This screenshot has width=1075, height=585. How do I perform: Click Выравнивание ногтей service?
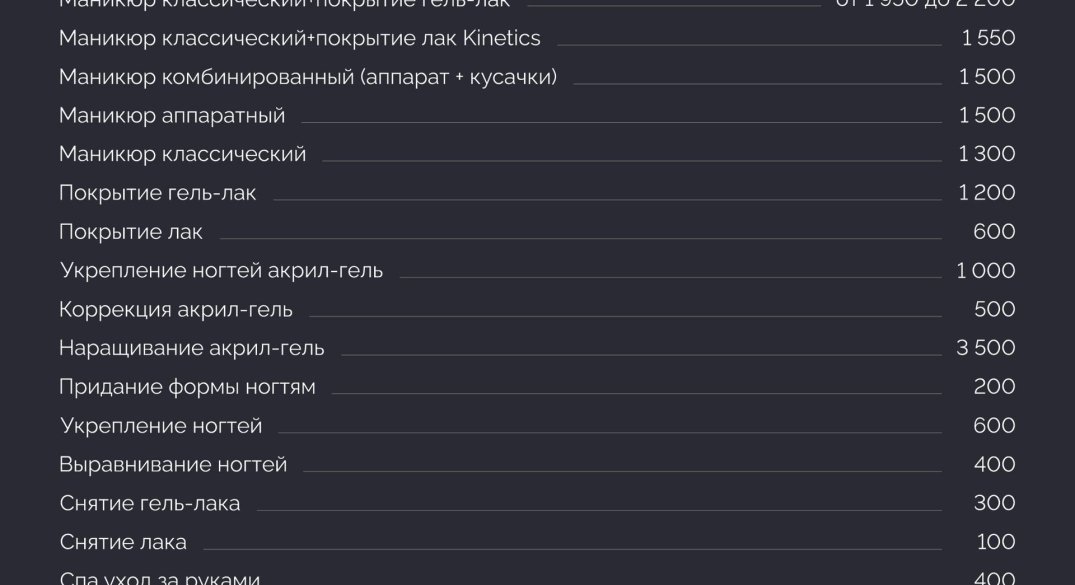(x=173, y=464)
